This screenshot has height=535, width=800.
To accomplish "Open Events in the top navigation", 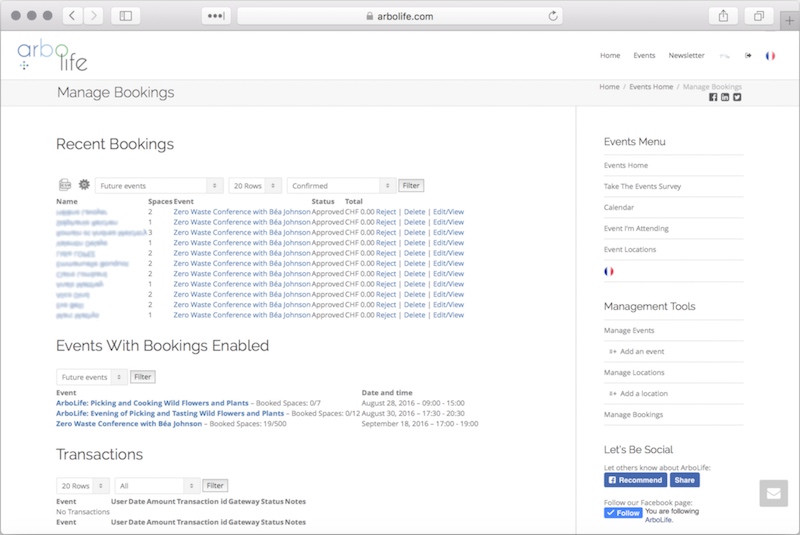I will click(644, 55).
